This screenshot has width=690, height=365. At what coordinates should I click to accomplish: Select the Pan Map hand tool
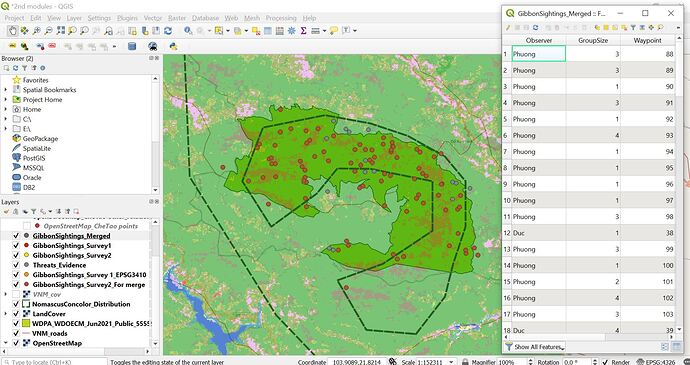coord(12,31)
